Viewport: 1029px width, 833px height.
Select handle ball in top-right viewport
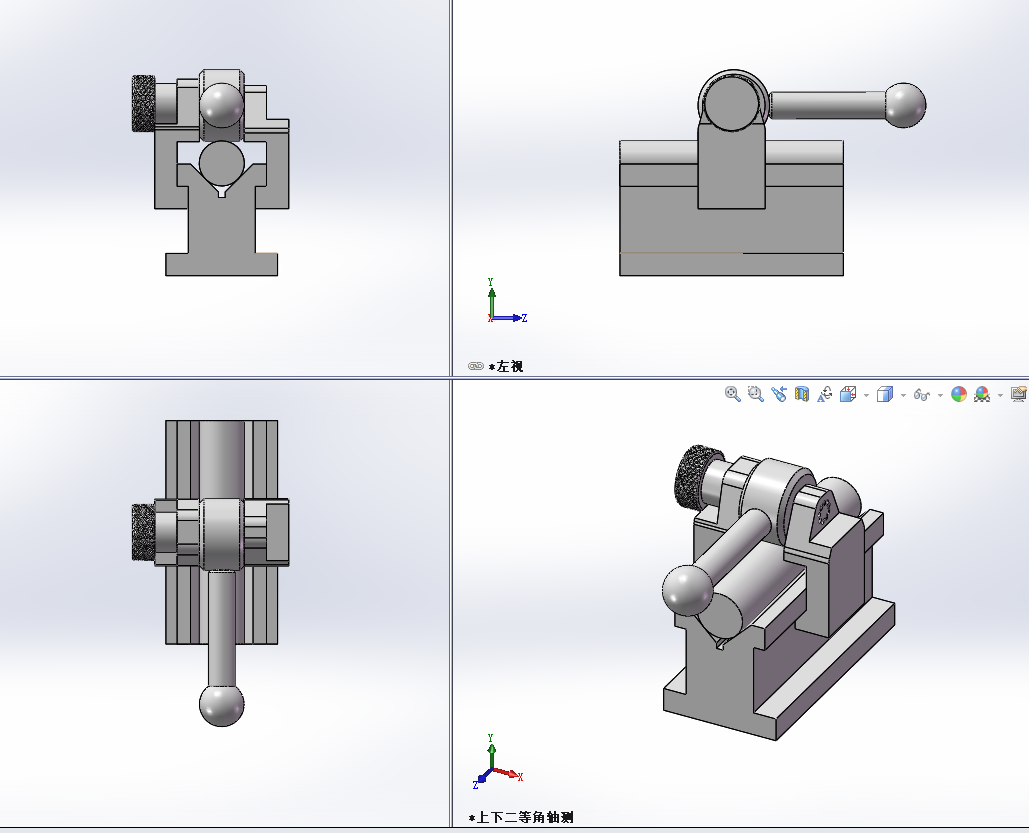tap(905, 105)
